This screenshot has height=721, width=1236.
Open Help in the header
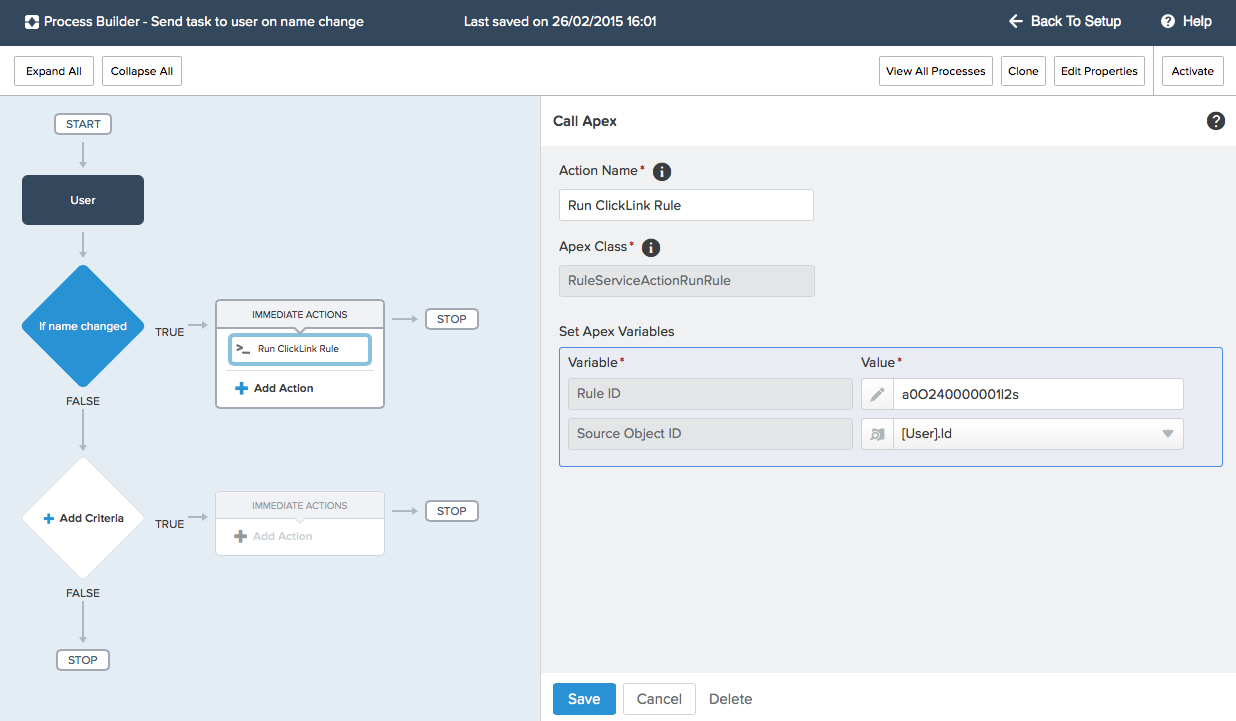(1186, 21)
